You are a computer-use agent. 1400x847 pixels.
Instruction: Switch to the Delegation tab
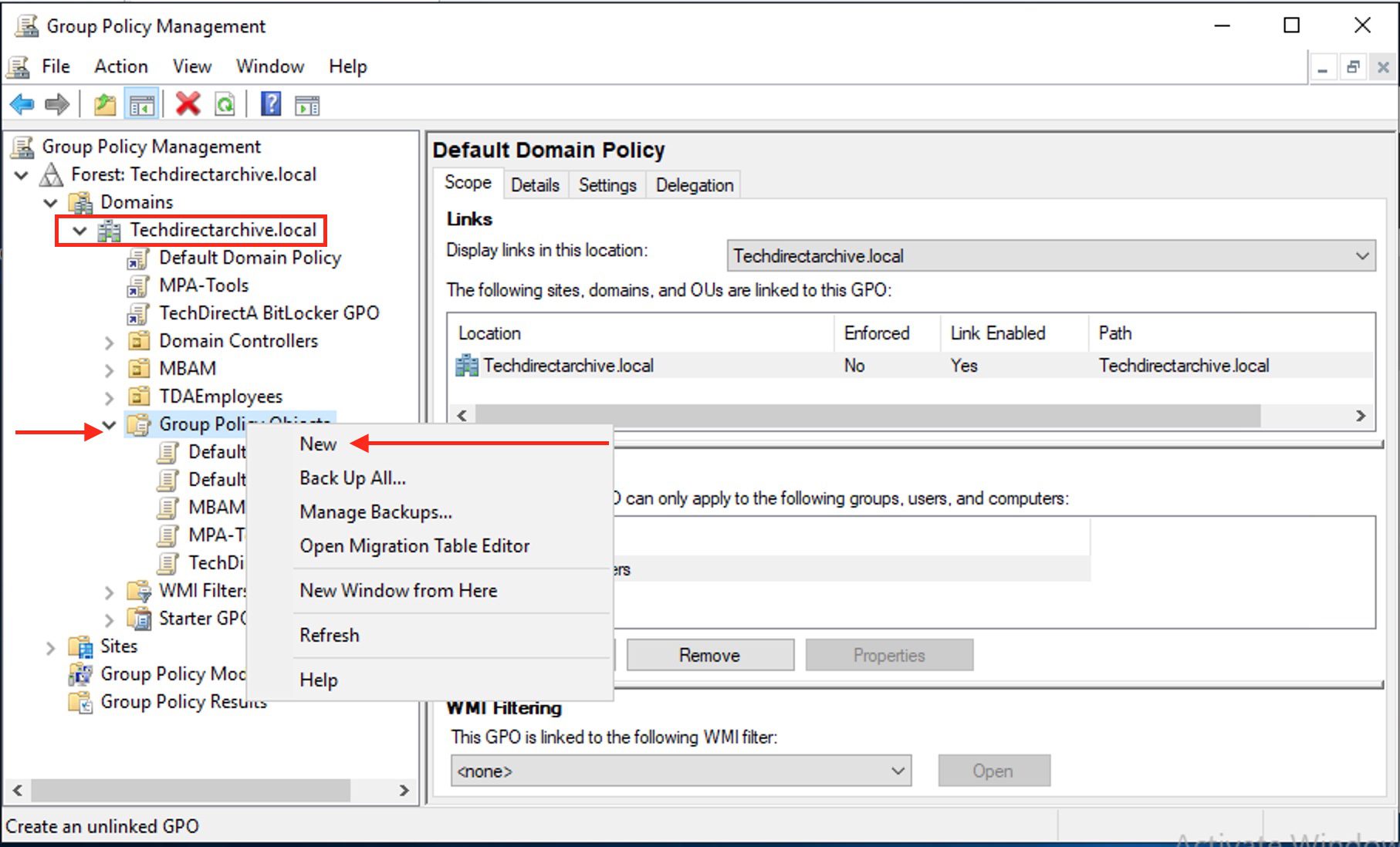(x=695, y=185)
